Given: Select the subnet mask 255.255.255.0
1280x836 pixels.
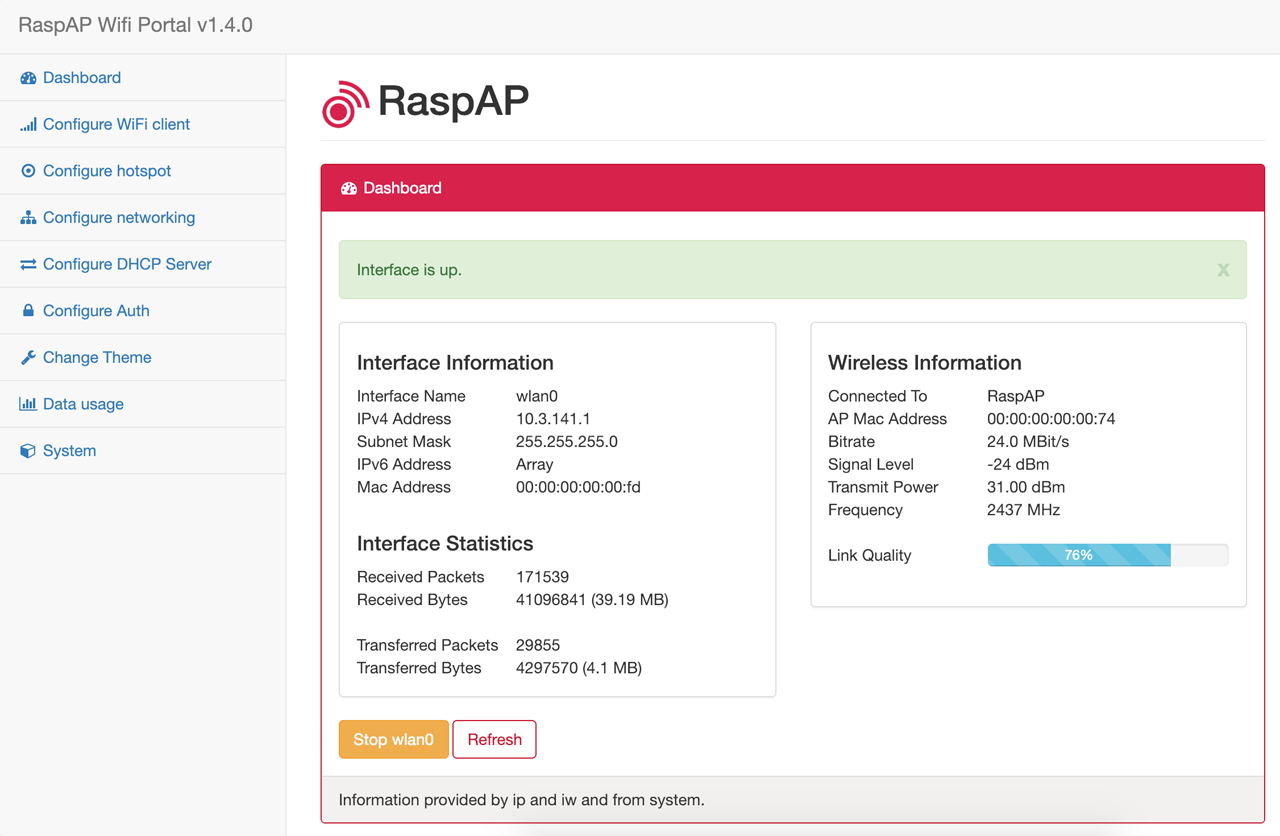Looking at the screenshot, I should tap(567, 442).
